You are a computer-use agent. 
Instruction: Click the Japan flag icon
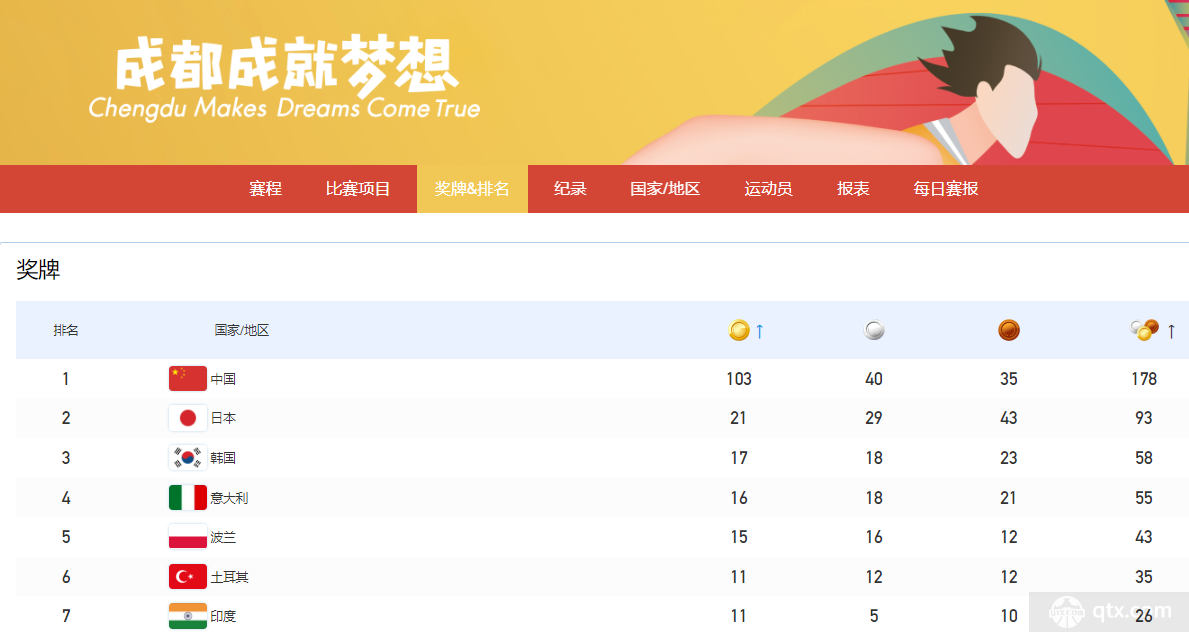click(187, 418)
